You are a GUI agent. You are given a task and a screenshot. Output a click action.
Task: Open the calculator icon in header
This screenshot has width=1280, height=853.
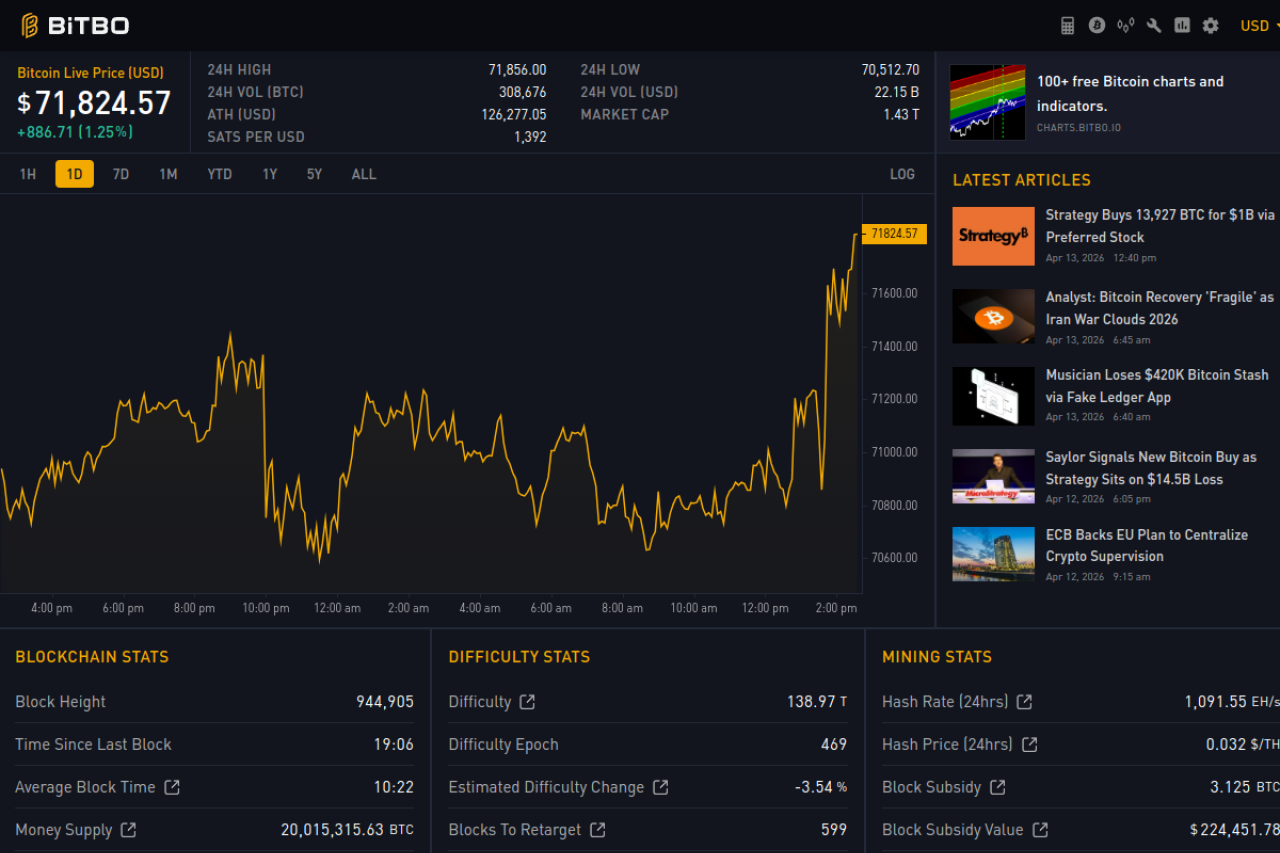(1068, 26)
